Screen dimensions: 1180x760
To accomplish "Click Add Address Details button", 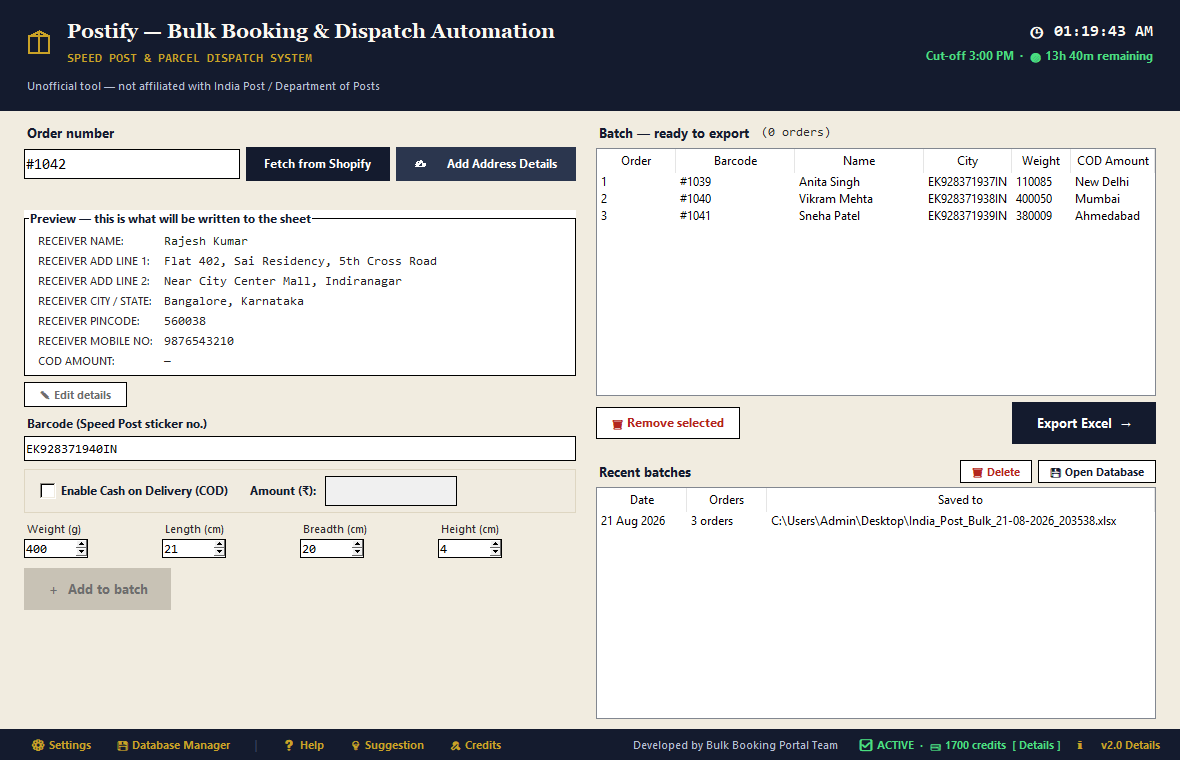I will point(485,164).
